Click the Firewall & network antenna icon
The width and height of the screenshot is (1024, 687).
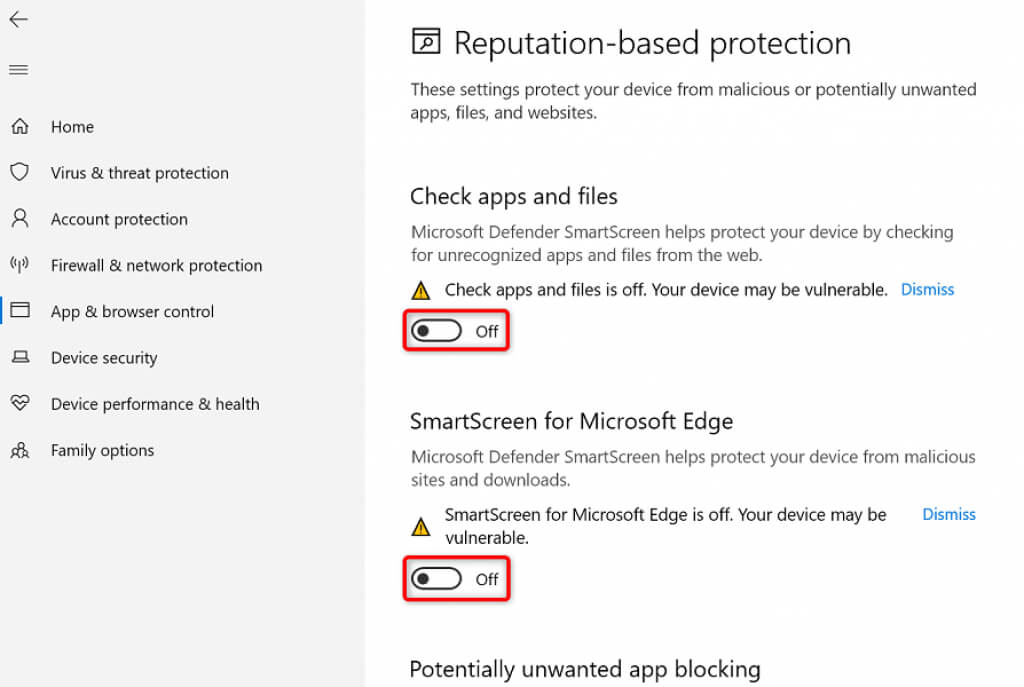pyautogui.click(x=19, y=265)
